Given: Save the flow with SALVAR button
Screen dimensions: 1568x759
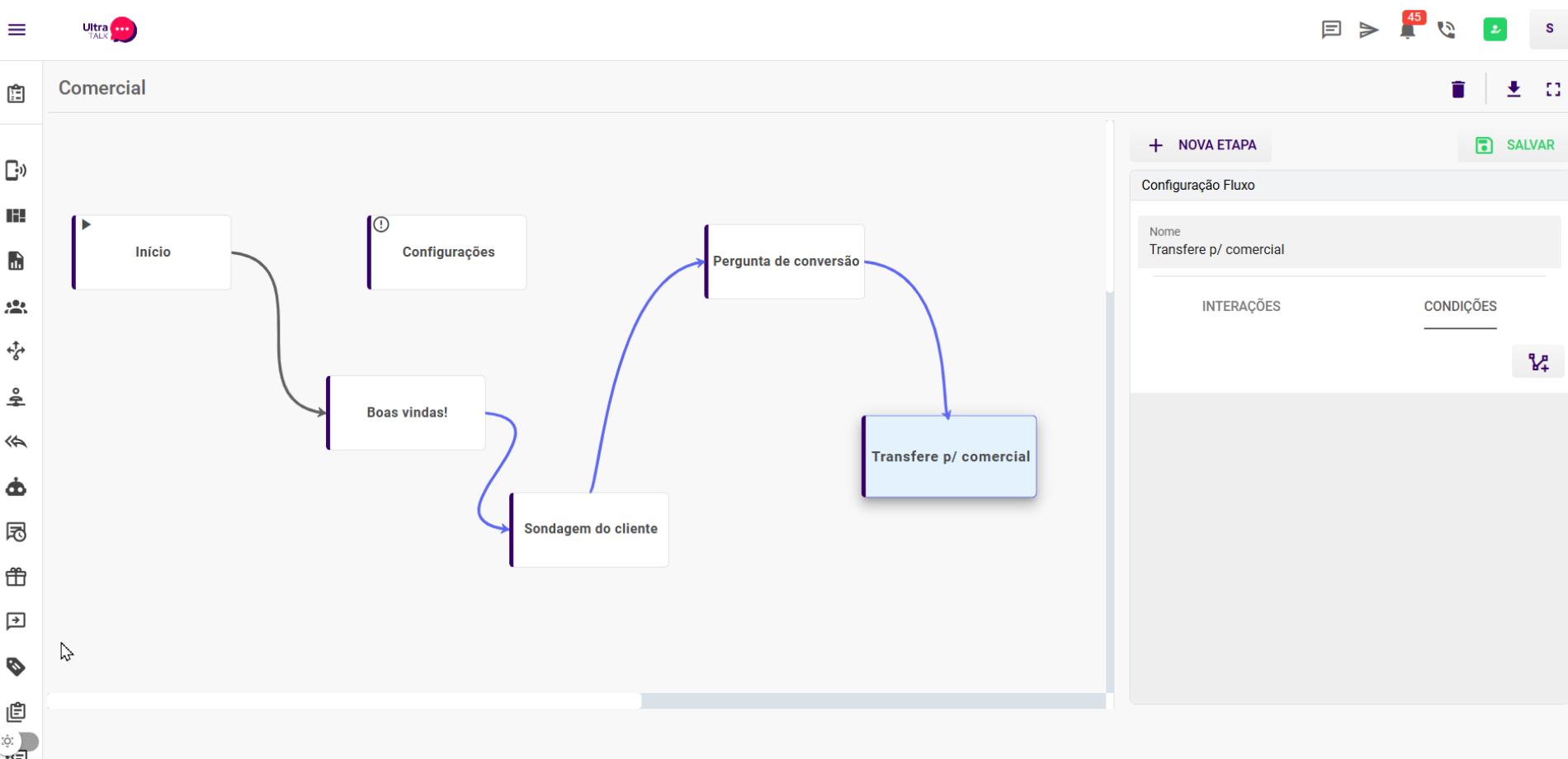Looking at the screenshot, I should (x=1514, y=145).
